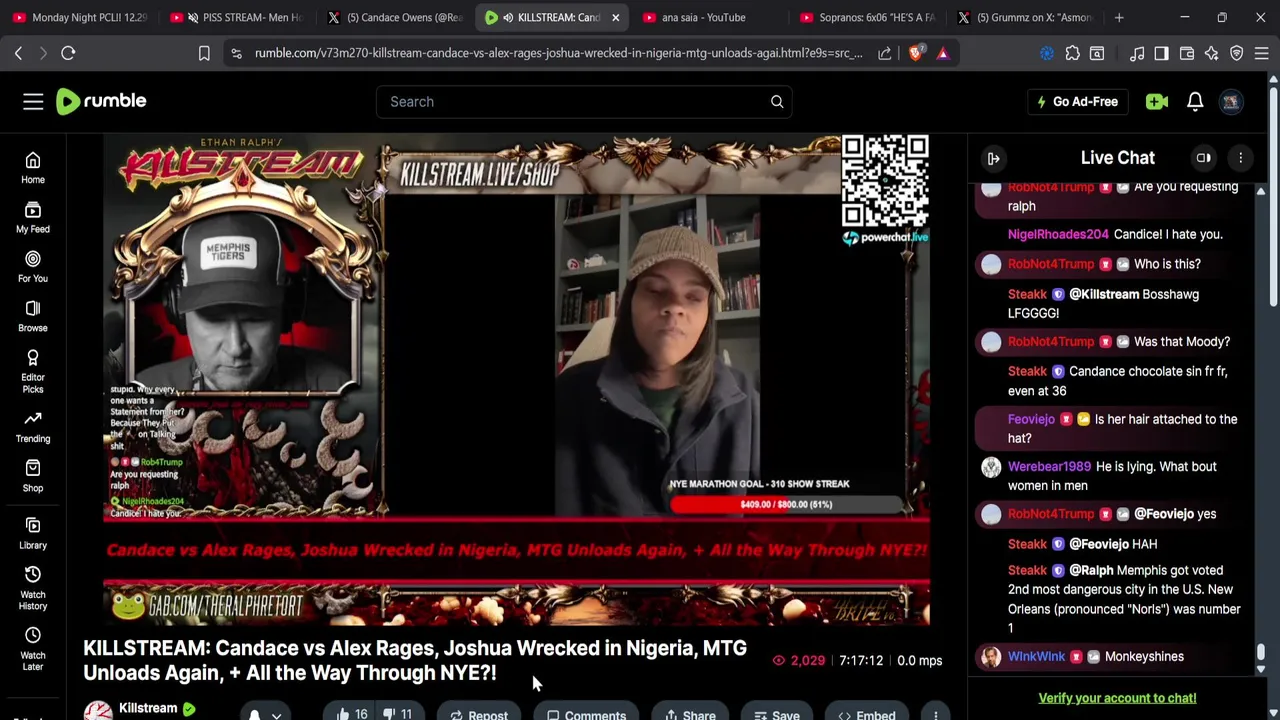The width and height of the screenshot is (1280, 720).
Task: Open the Embed code option
Action: [866, 714]
